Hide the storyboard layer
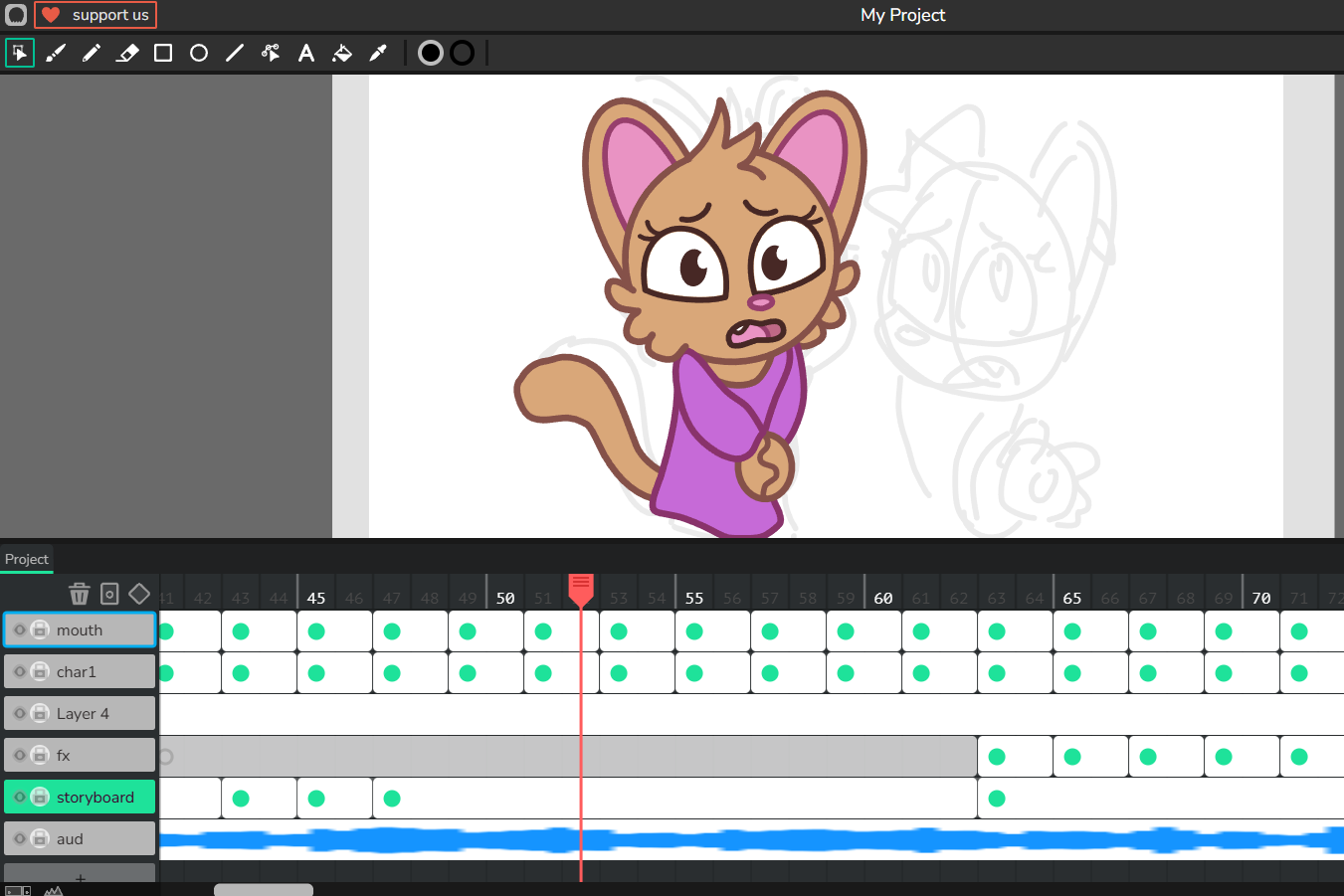 [x=19, y=797]
